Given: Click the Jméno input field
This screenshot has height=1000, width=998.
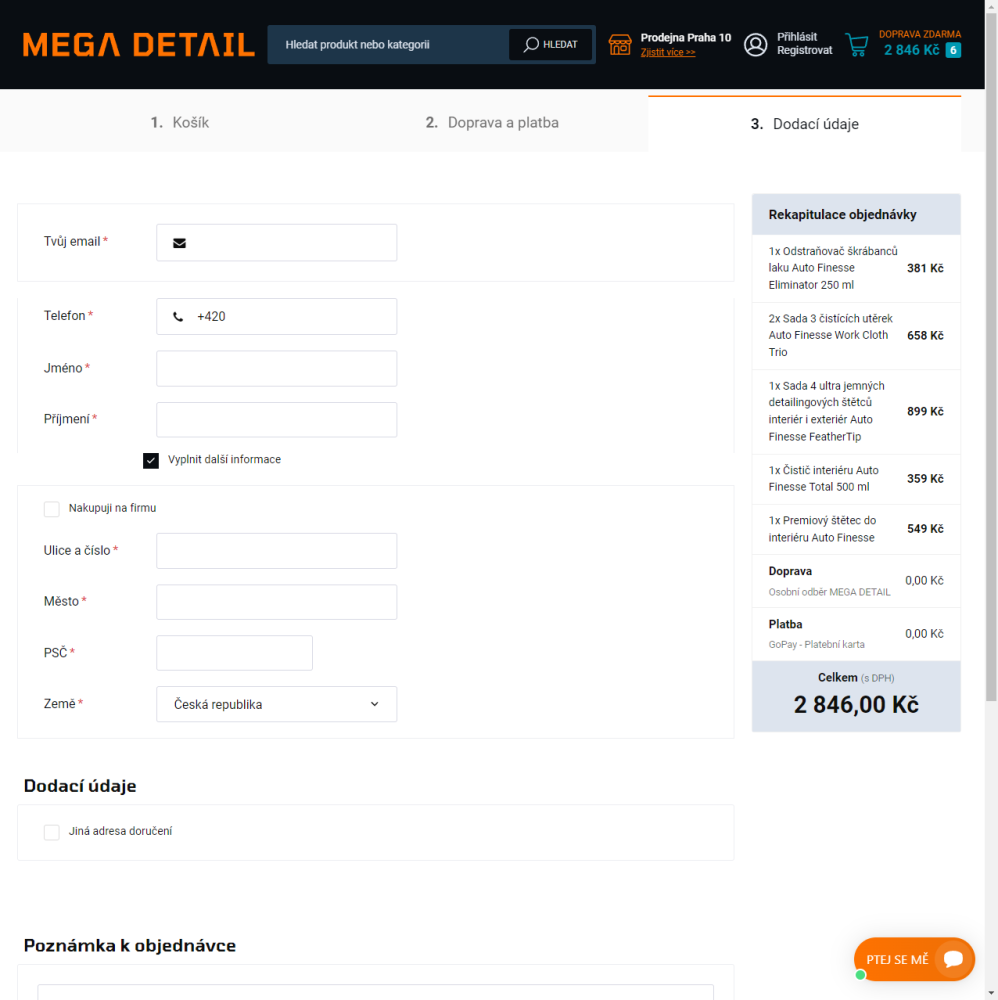Looking at the screenshot, I should click(x=276, y=369).
